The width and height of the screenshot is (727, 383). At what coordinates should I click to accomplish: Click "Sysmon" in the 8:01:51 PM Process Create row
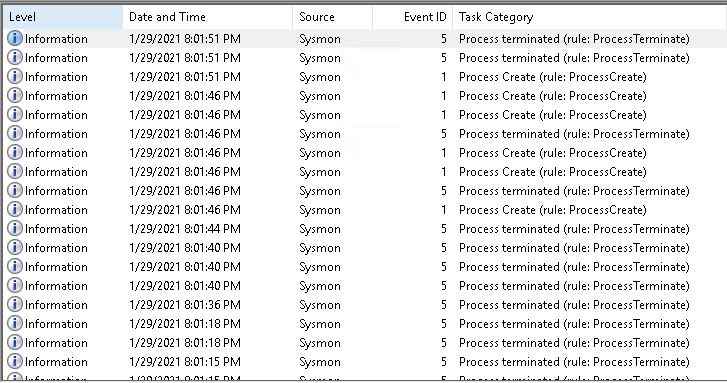pos(320,77)
